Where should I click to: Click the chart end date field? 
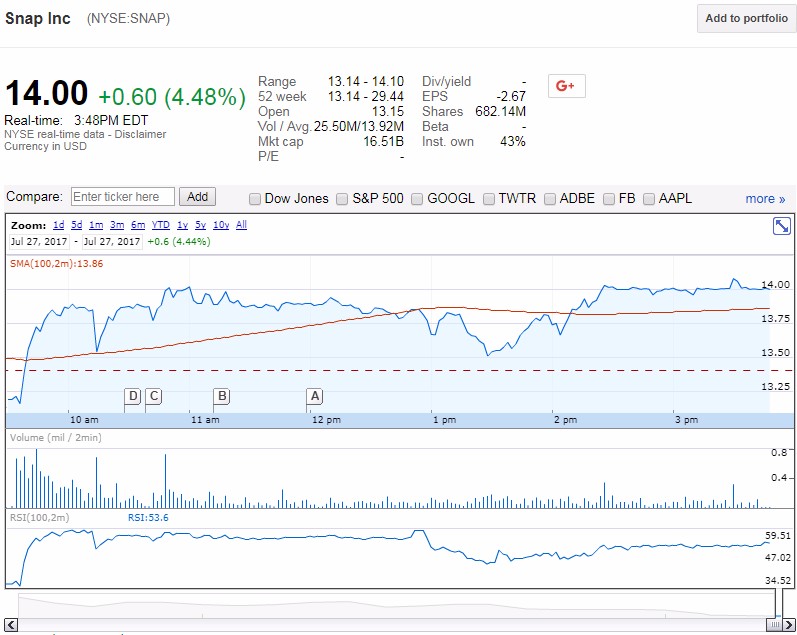(112, 241)
